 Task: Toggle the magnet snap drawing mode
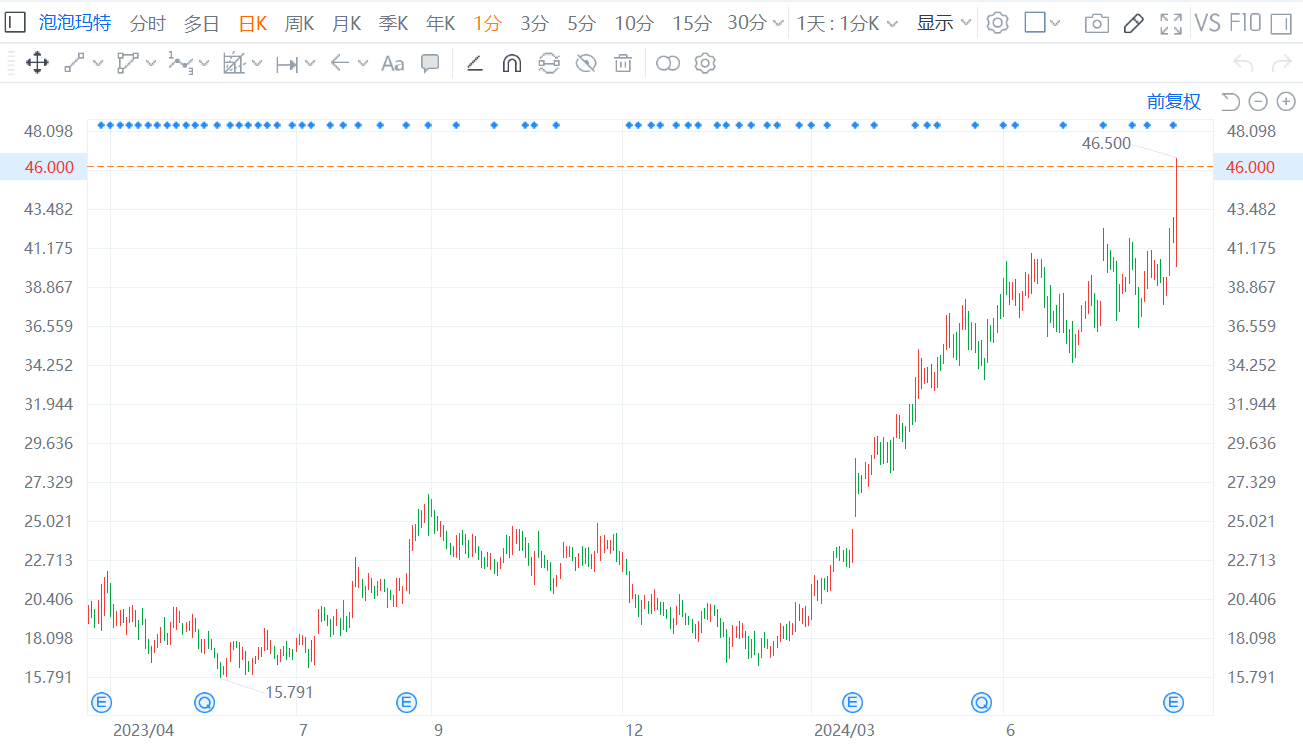point(511,63)
